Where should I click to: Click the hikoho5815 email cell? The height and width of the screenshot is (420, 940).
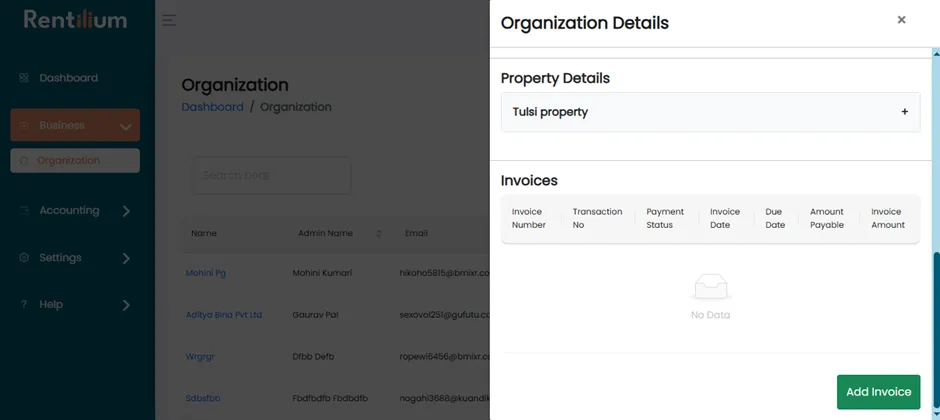pyautogui.click(x=445, y=273)
